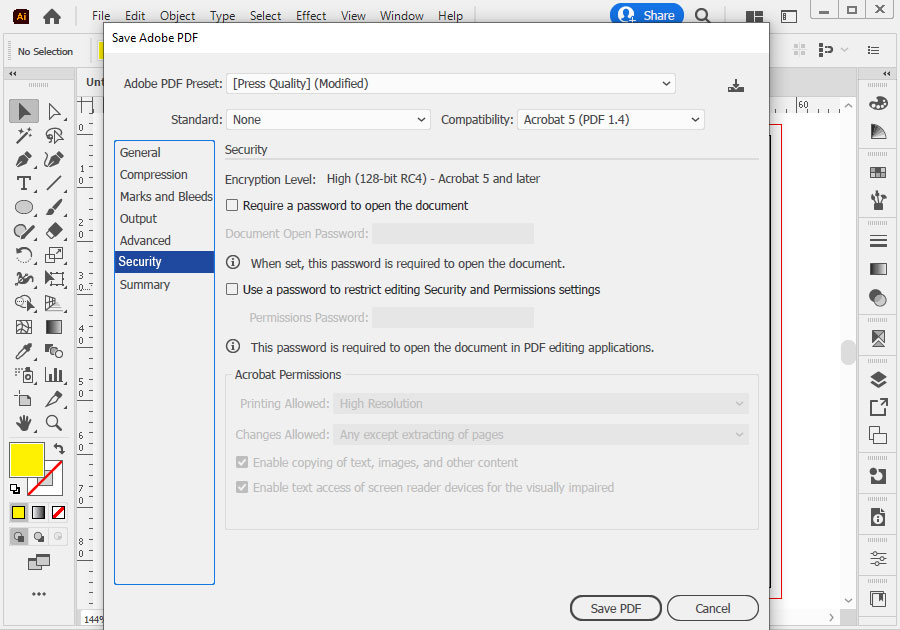Select the Eyedropper tool
Image resolution: width=900 pixels, height=630 pixels.
point(24,351)
